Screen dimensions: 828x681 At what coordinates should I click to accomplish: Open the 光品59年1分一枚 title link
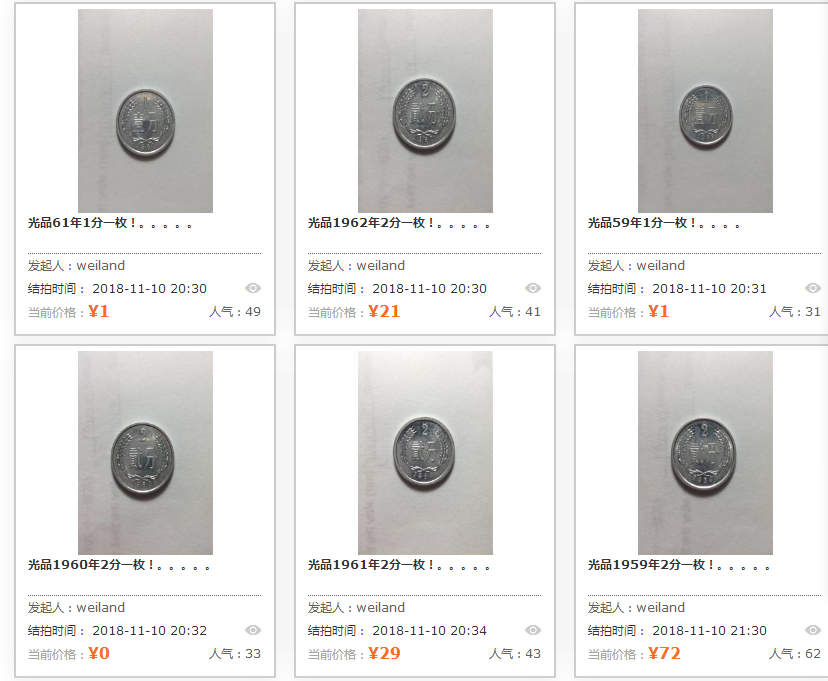pyautogui.click(x=664, y=223)
